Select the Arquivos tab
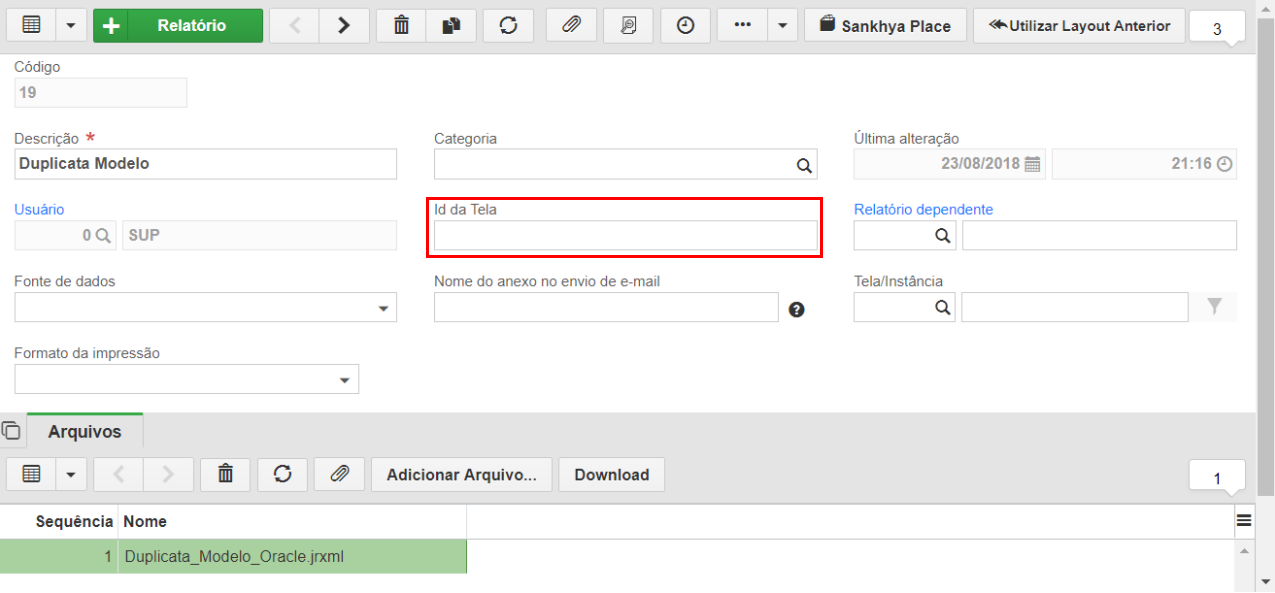The width and height of the screenshot is (1275, 593). coord(85,431)
